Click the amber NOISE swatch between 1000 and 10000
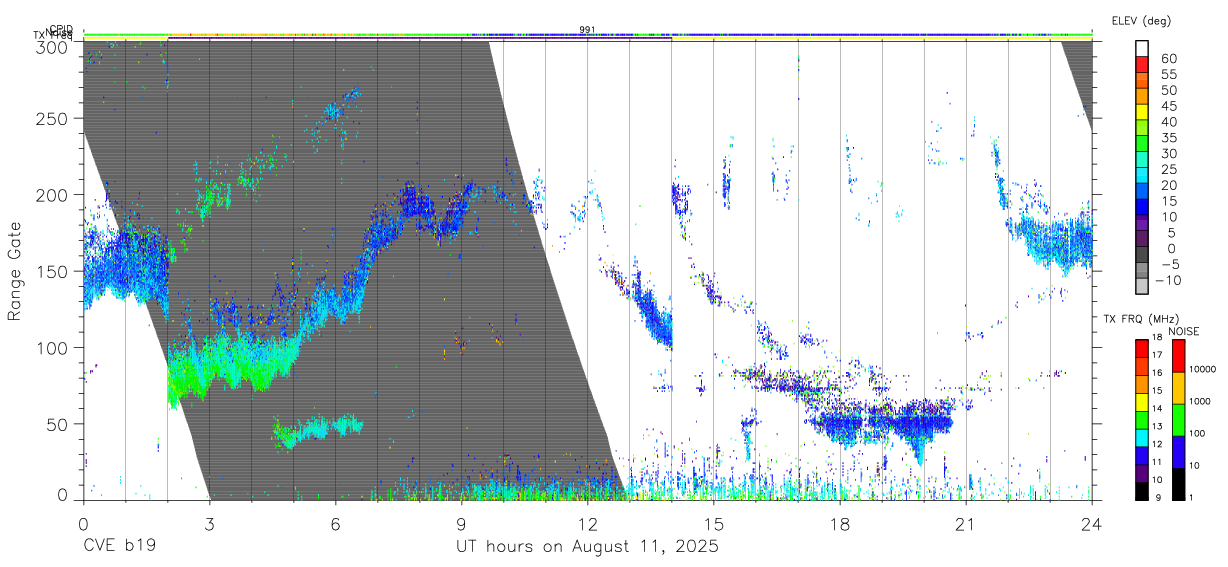The image size is (1228, 567). click(1178, 387)
